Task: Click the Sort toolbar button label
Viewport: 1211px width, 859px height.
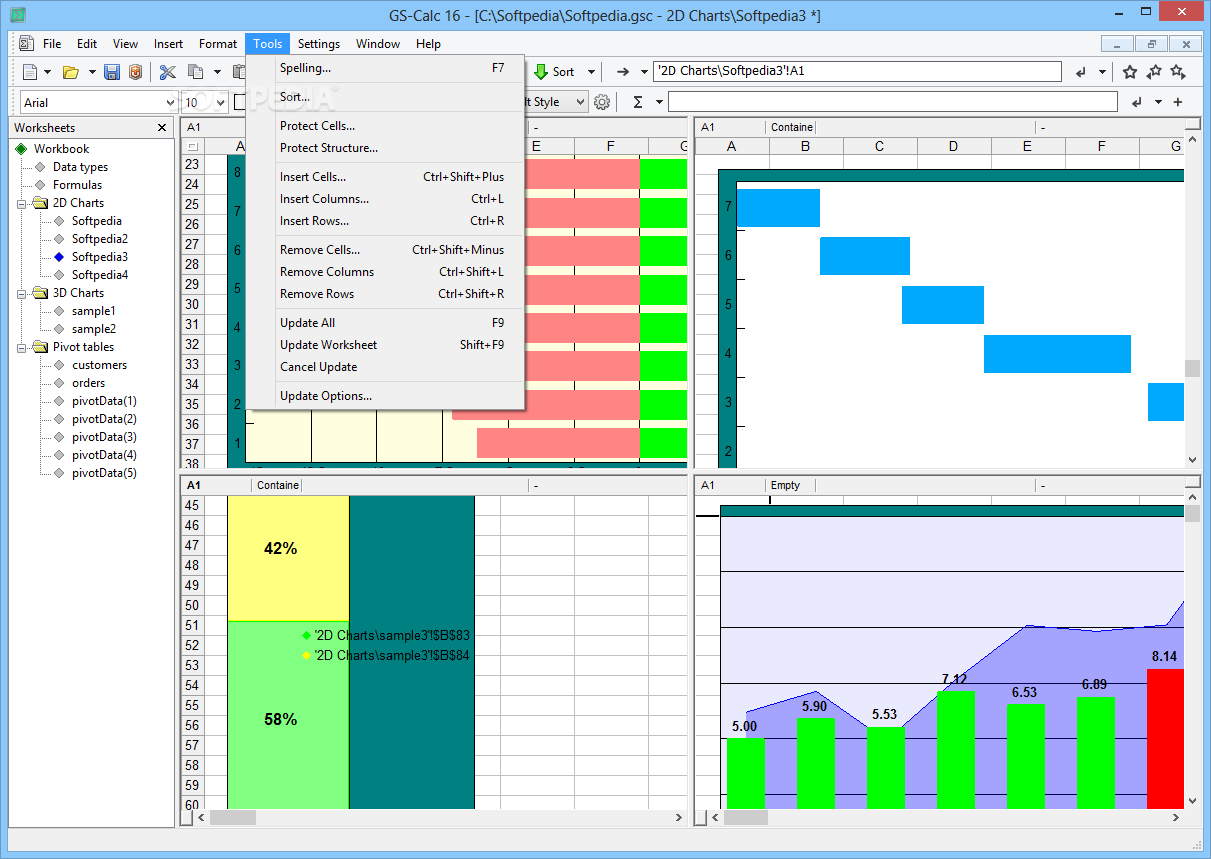Action: (x=564, y=72)
